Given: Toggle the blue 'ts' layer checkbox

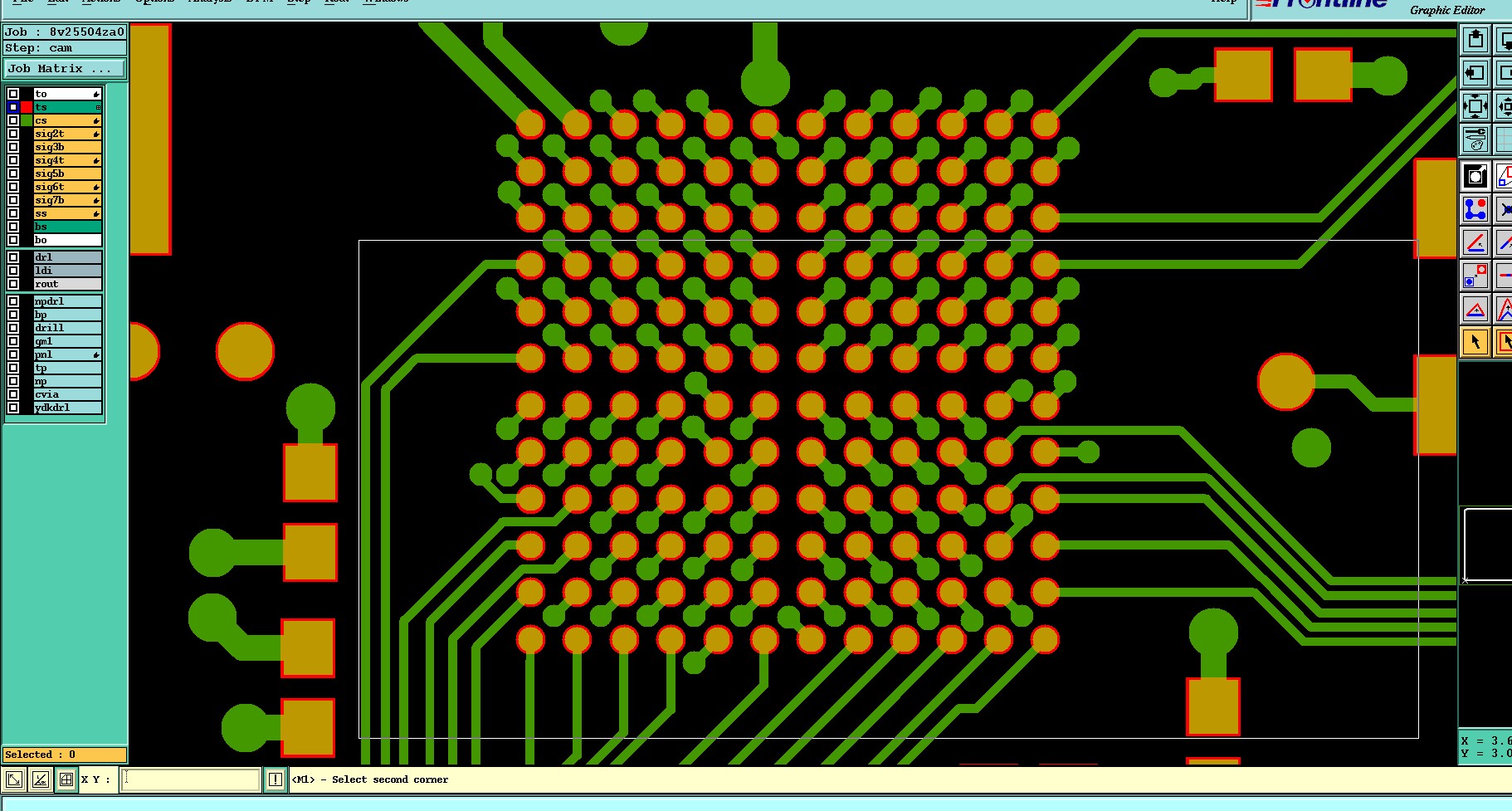Looking at the screenshot, I should (x=13, y=107).
